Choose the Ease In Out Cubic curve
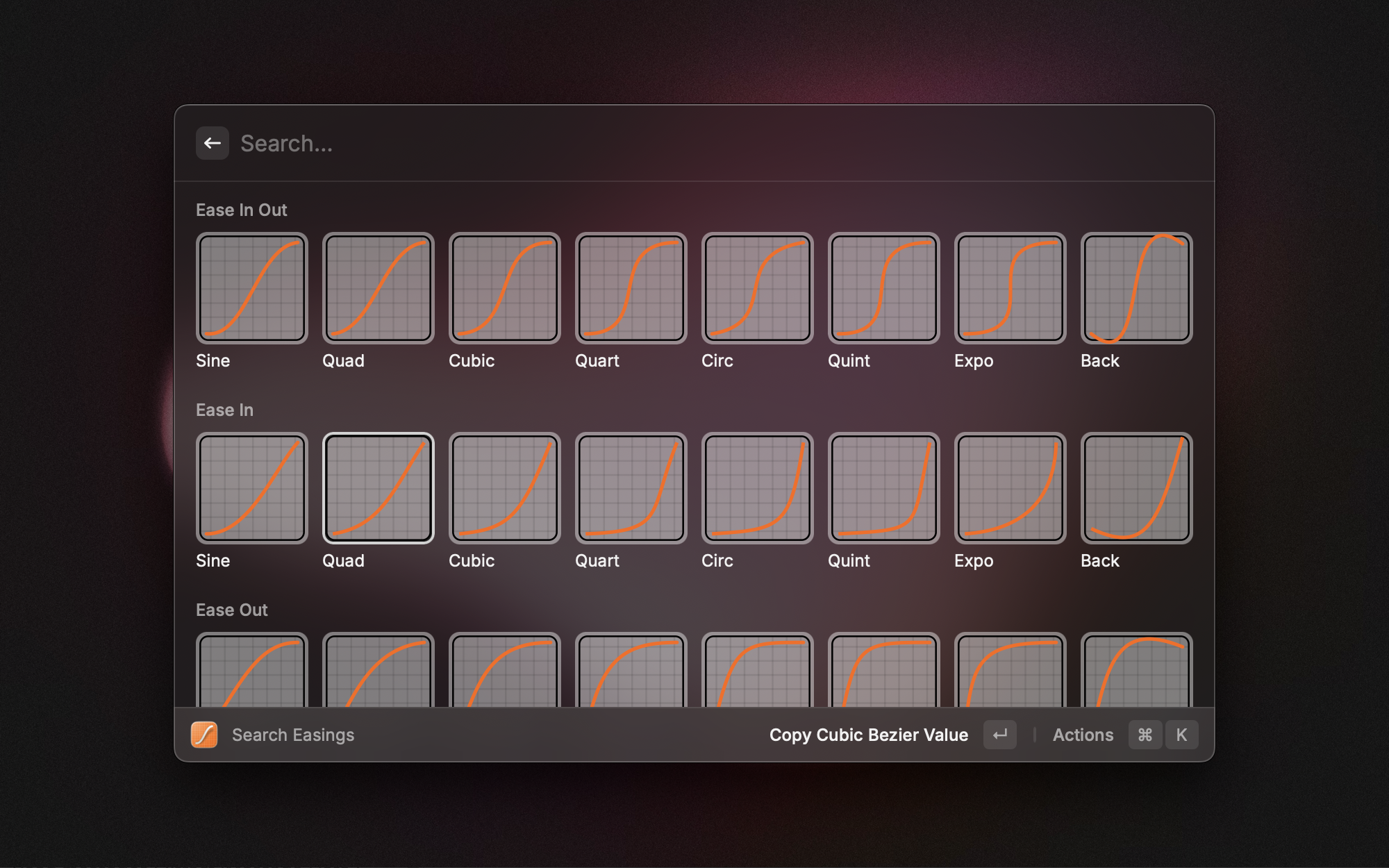 (504, 288)
